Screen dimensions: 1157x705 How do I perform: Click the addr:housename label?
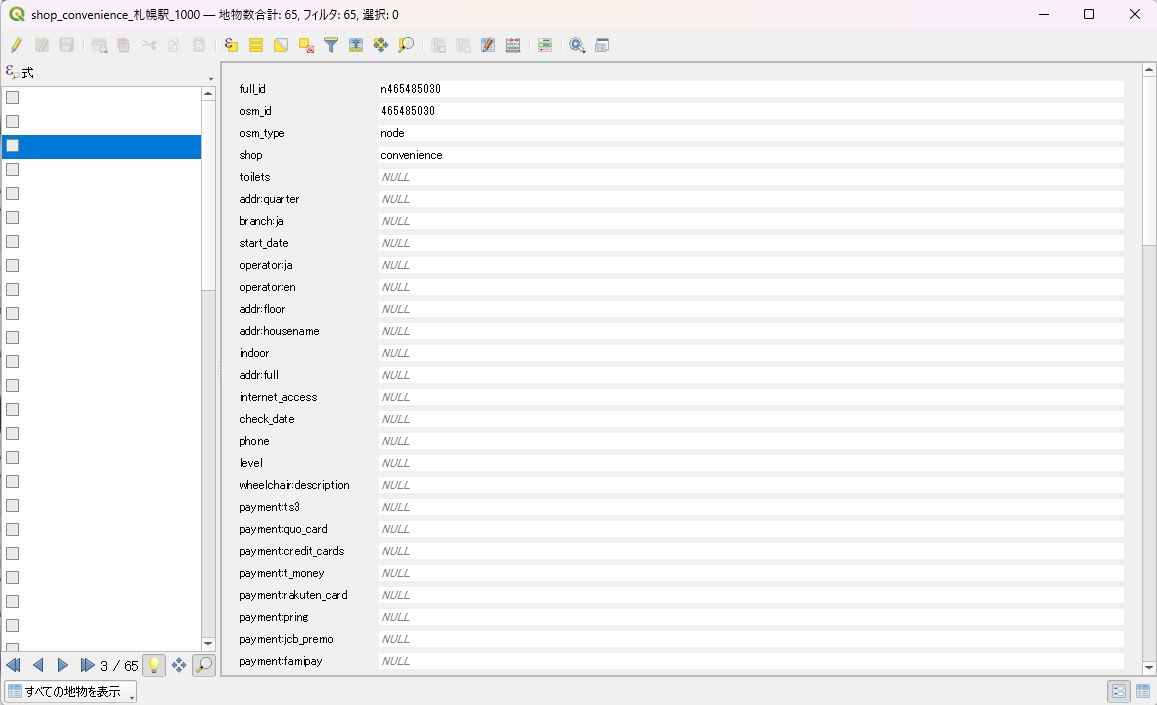pos(279,331)
